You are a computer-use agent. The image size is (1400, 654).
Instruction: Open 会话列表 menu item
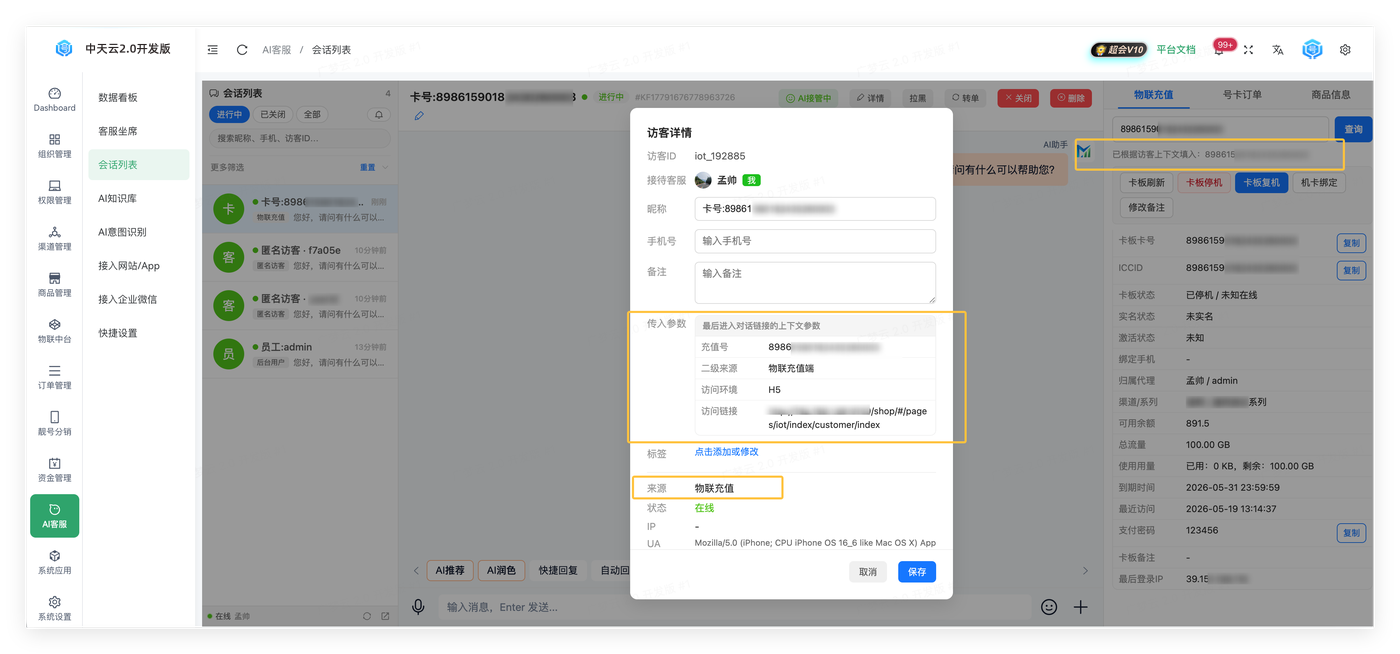tap(139, 165)
